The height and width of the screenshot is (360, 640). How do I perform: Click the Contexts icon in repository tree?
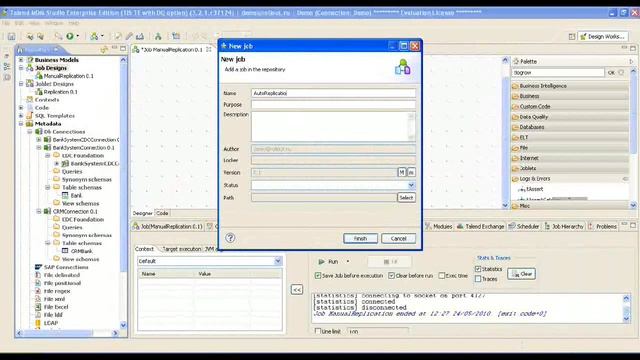tap(30, 100)
